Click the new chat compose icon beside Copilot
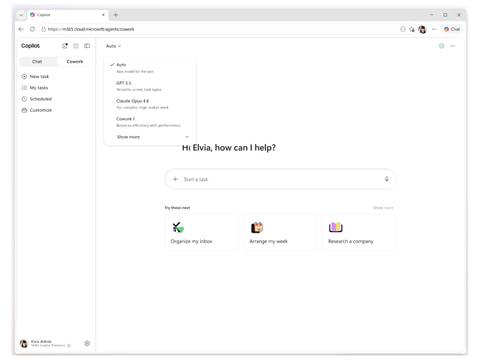The height and width of the screenshot is (360, 480). (x=65, y=46)
